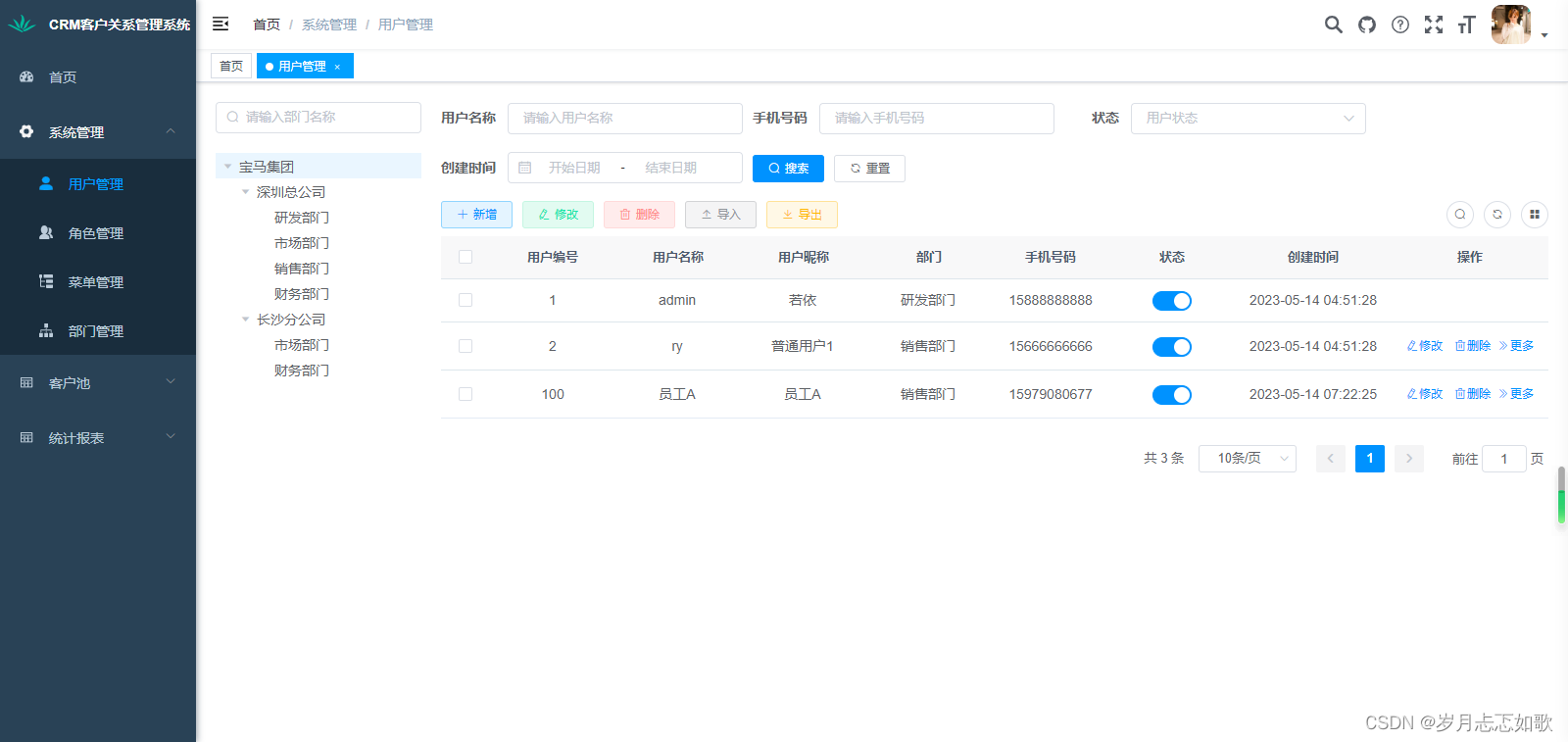Open the font size setting icon
The image size is (1568, 742).
point(1466,25)
